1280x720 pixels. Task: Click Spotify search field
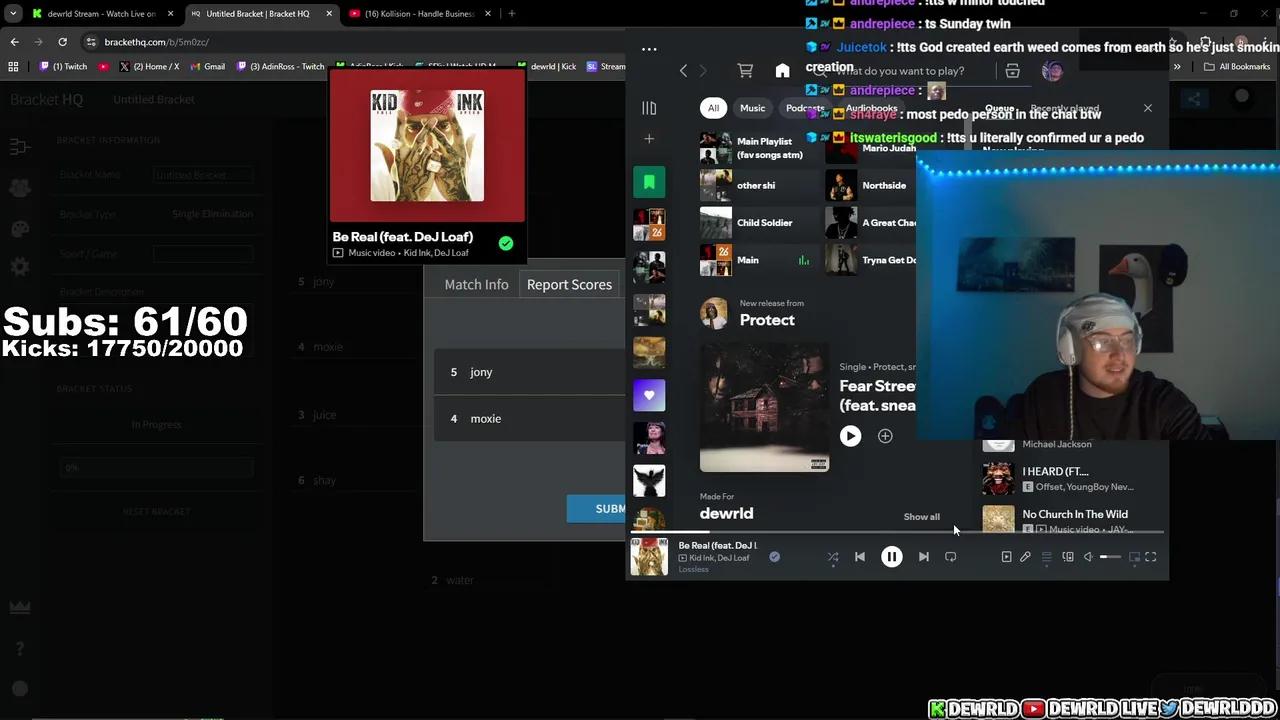click(x=900, y=71)
